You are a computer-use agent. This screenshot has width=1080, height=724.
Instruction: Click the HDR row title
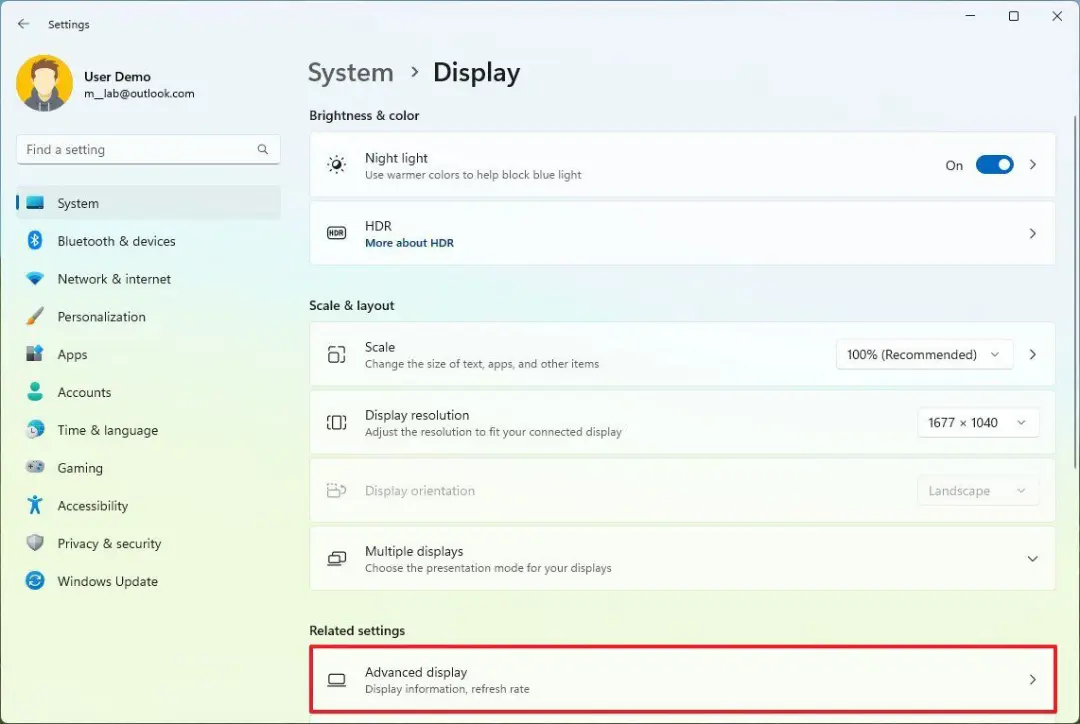(x=378, y=226)
